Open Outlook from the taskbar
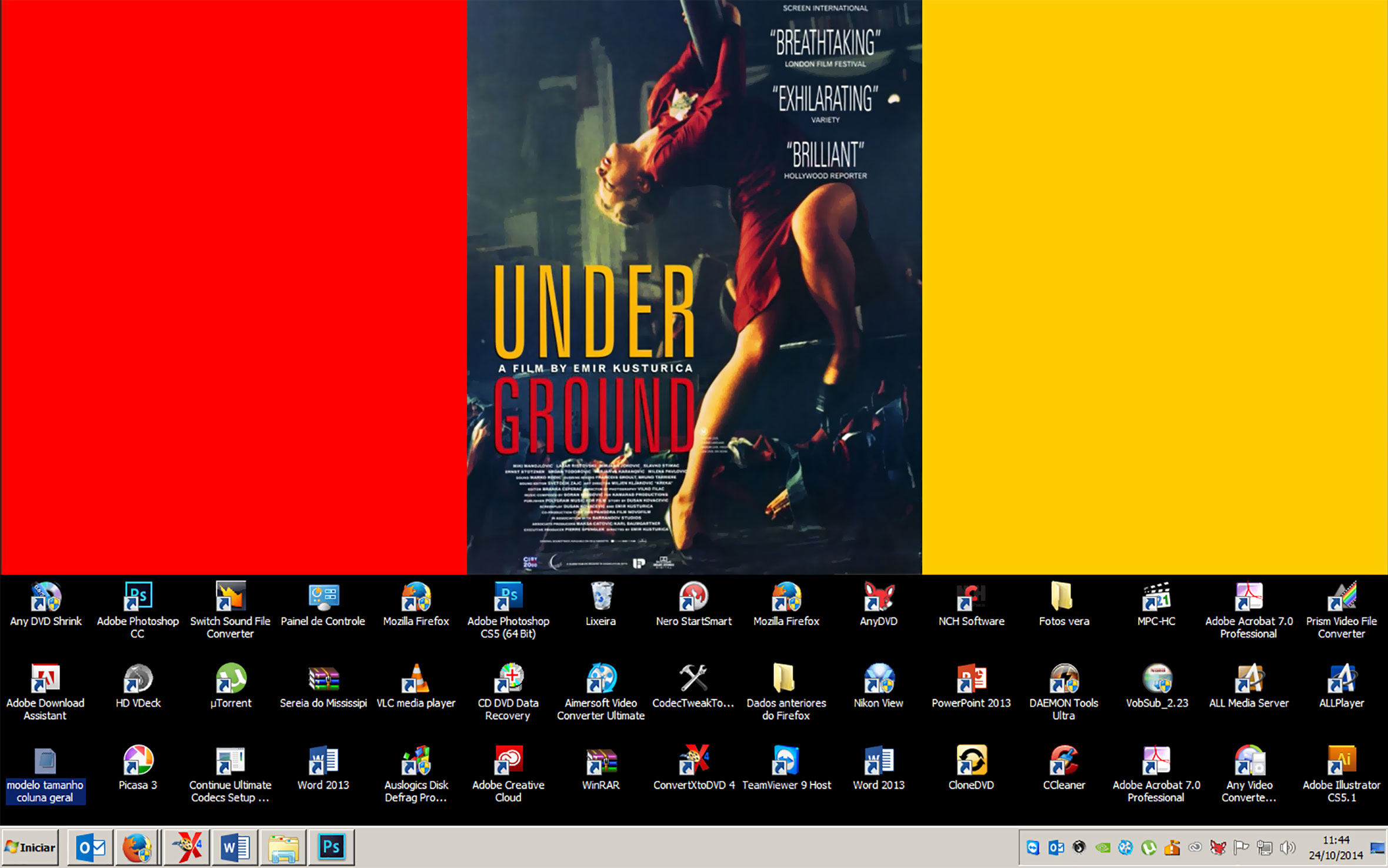Screen dimensions: 1388x868 (x=91, y=847)
